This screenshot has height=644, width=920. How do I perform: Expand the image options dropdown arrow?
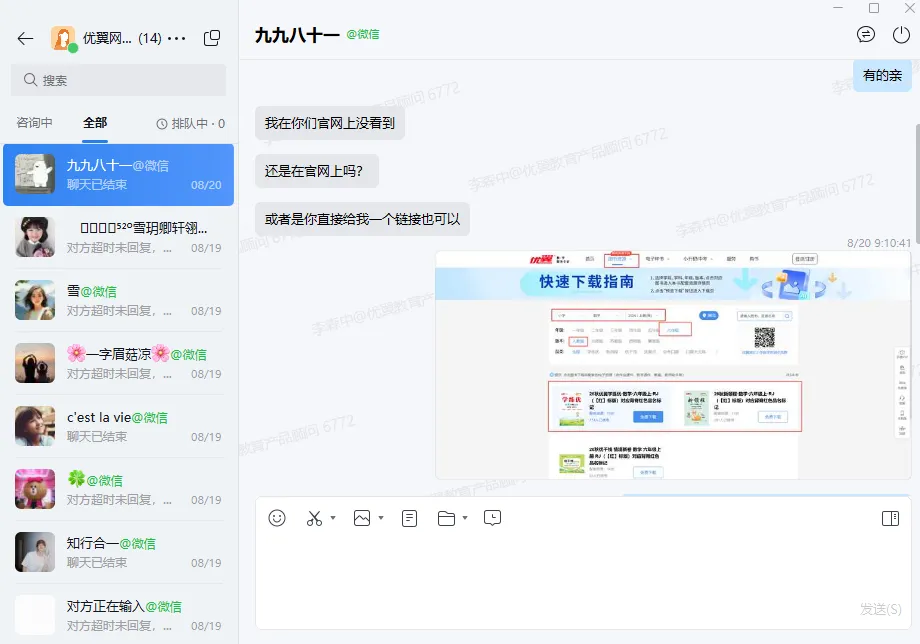click(381, 518)
